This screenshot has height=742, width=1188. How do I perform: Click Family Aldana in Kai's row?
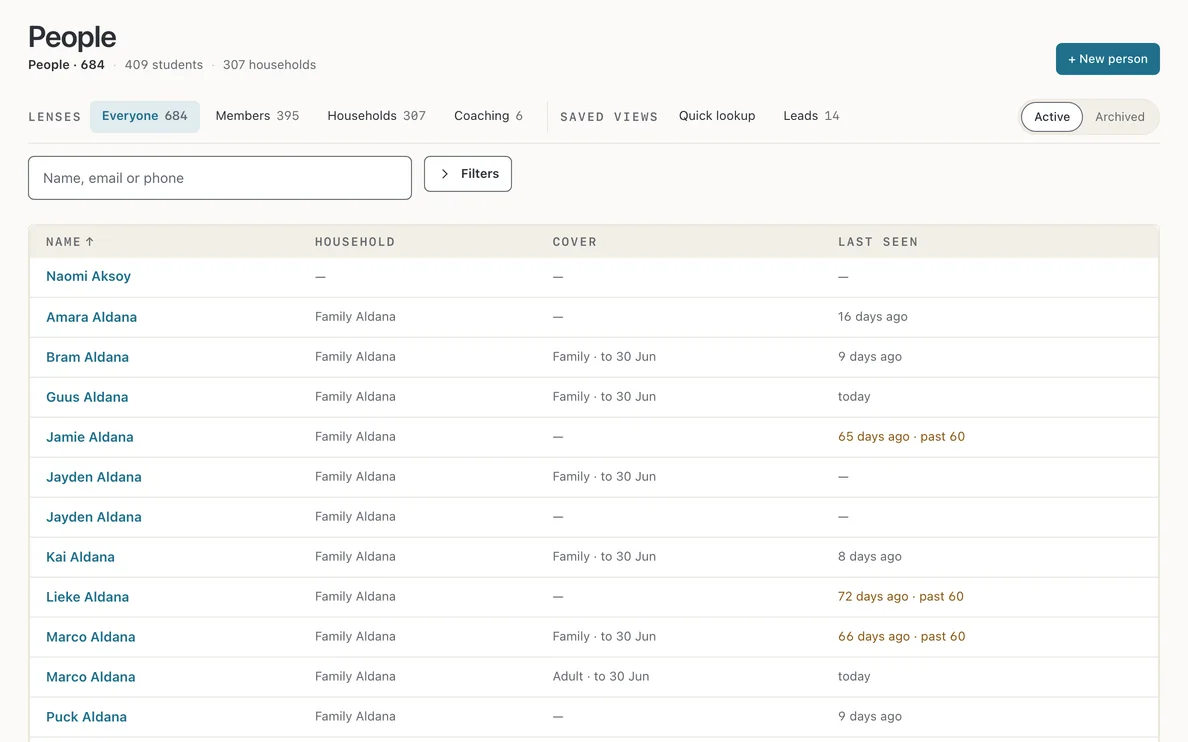[355, 556]
